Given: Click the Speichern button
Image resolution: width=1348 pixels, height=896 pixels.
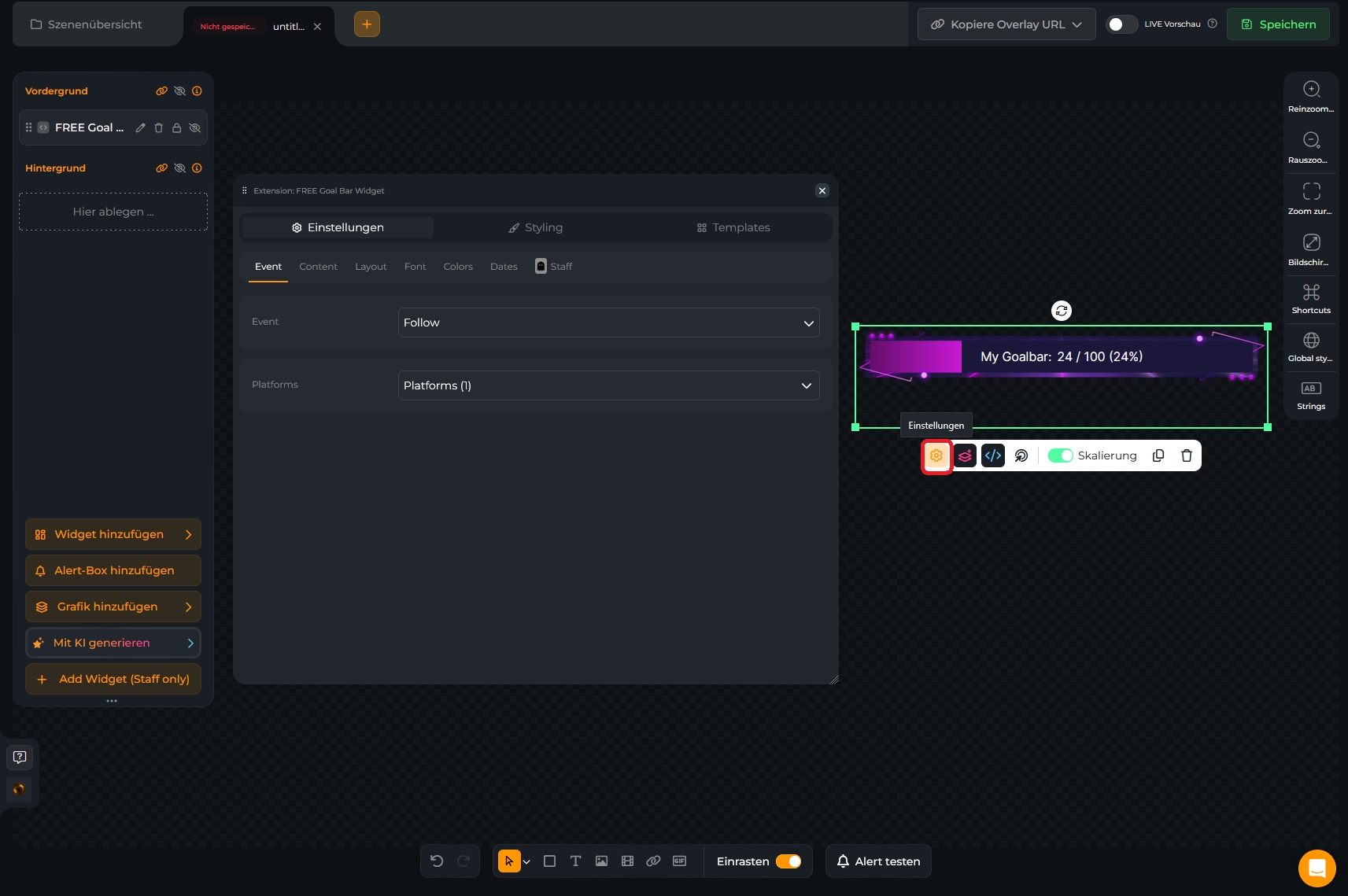Looking at the screenshot, I should click(x=1278, y=24).
